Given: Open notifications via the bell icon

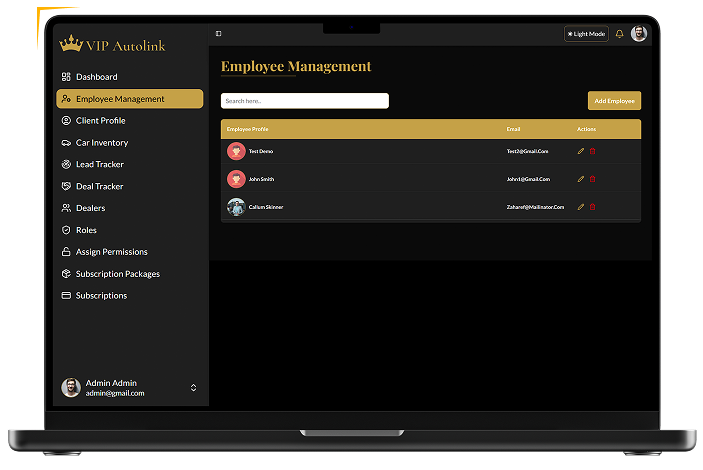Looking at the screenshot, I should (619, 34).
